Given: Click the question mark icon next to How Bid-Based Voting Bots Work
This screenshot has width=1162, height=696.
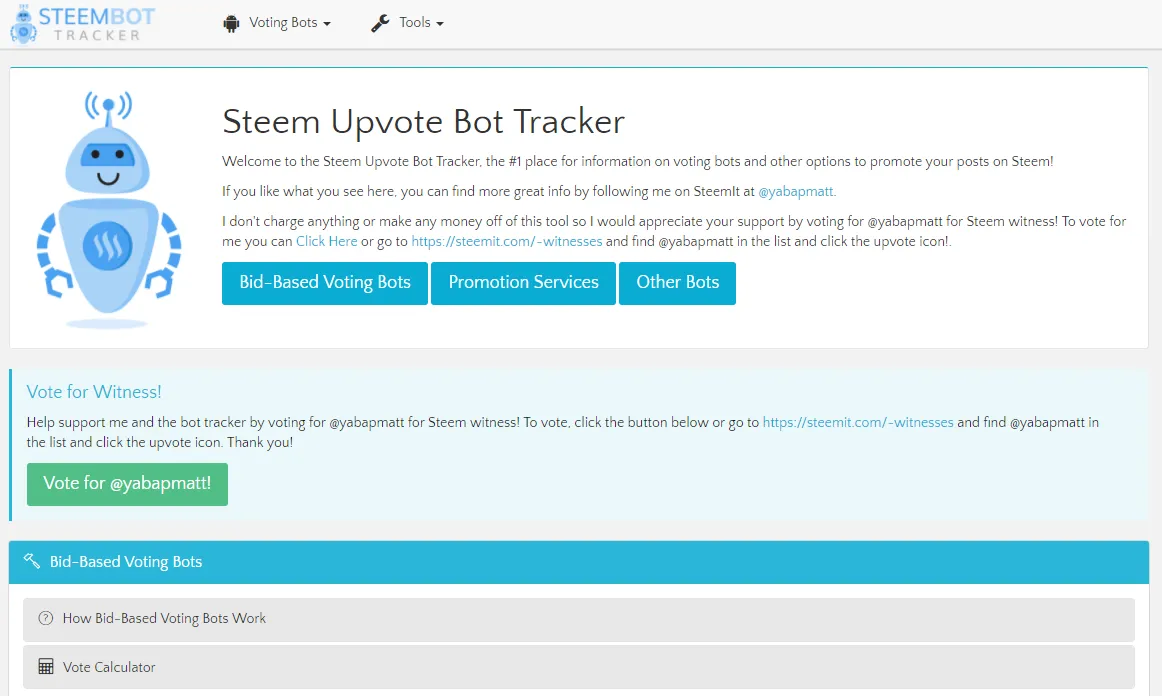Looking at the screenshot, I should pos(46,618).
